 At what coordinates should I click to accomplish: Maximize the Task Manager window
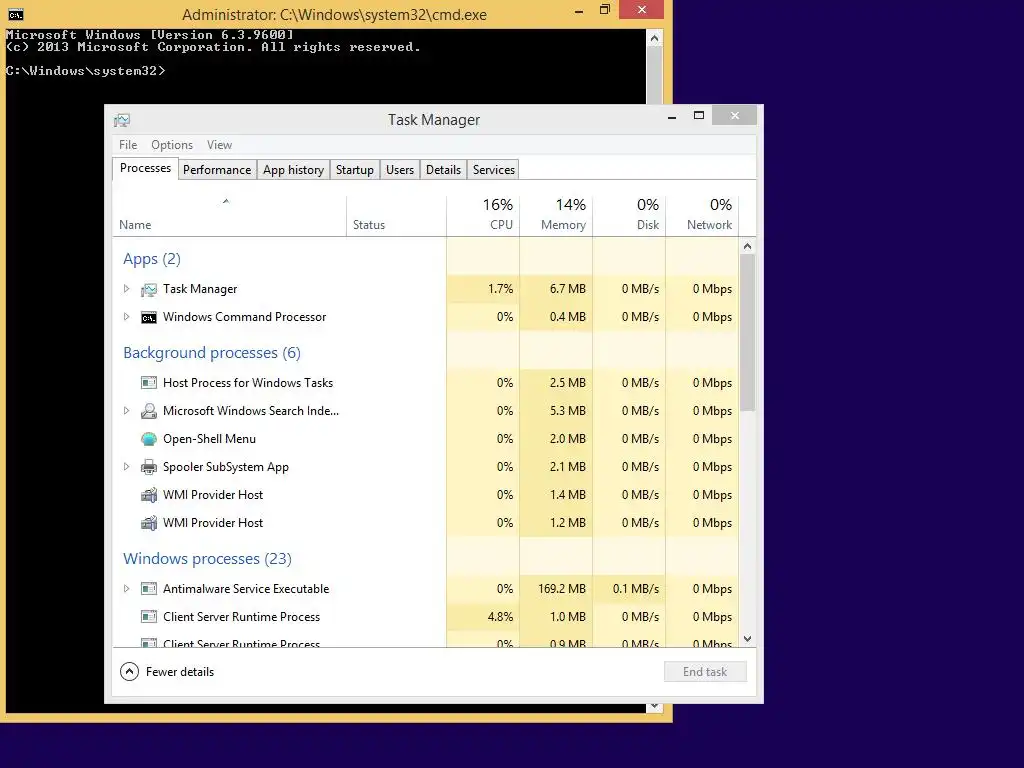click(699, 116)
